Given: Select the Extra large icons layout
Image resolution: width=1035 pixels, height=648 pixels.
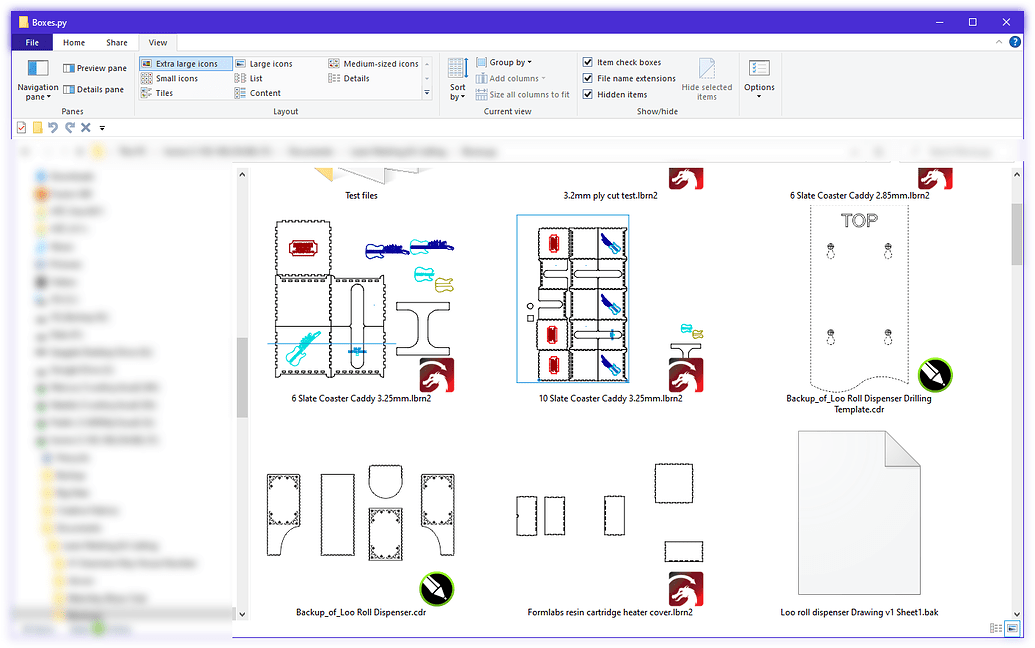Looking at the screenshot, I should pos(186,62).
